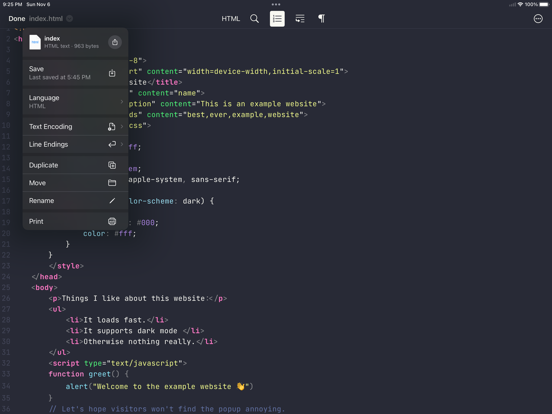
Task: Expand the Text Encoding submenu
Action: [75, 127]
